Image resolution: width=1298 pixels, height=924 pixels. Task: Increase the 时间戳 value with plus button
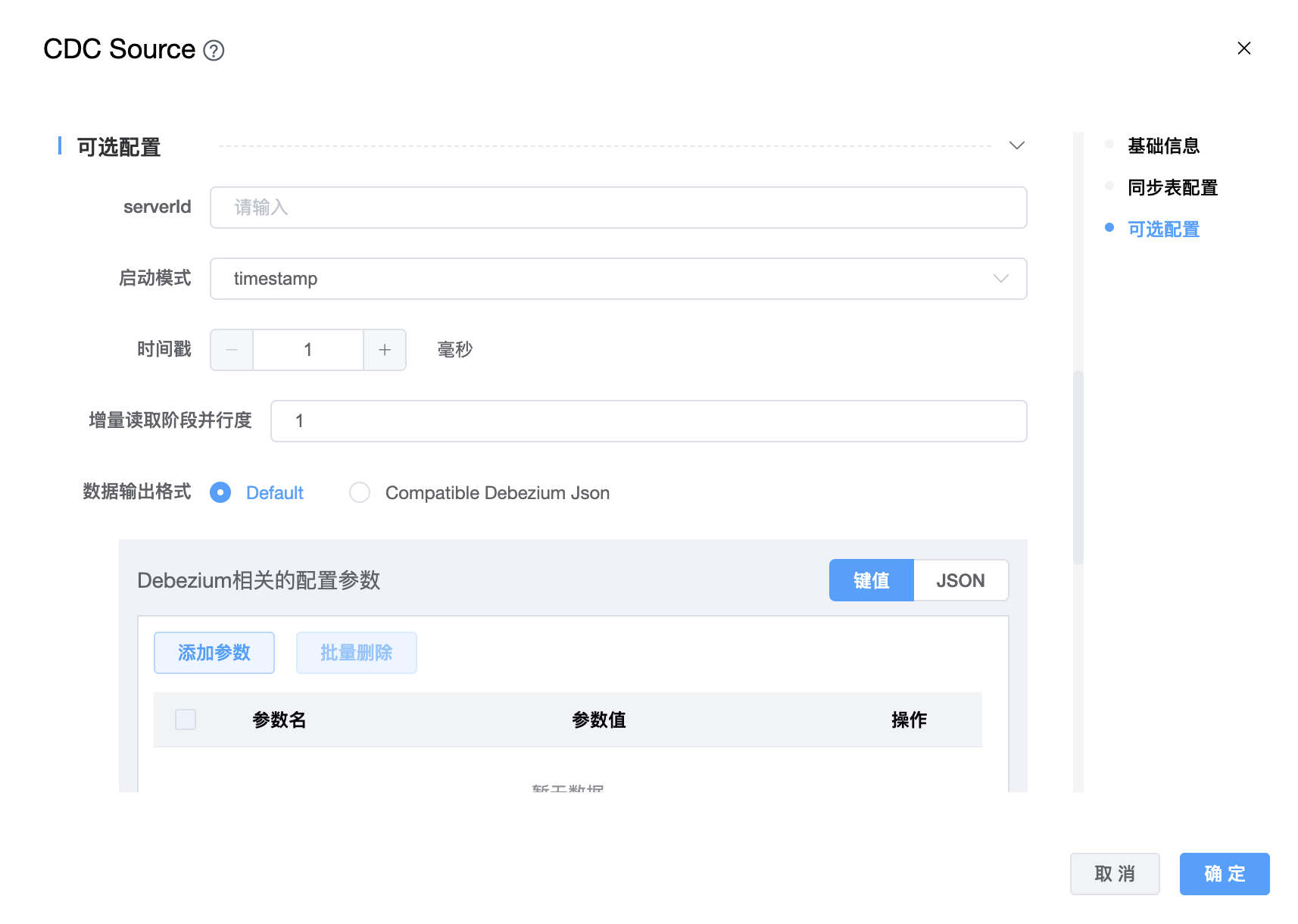(x=385, y=350)
